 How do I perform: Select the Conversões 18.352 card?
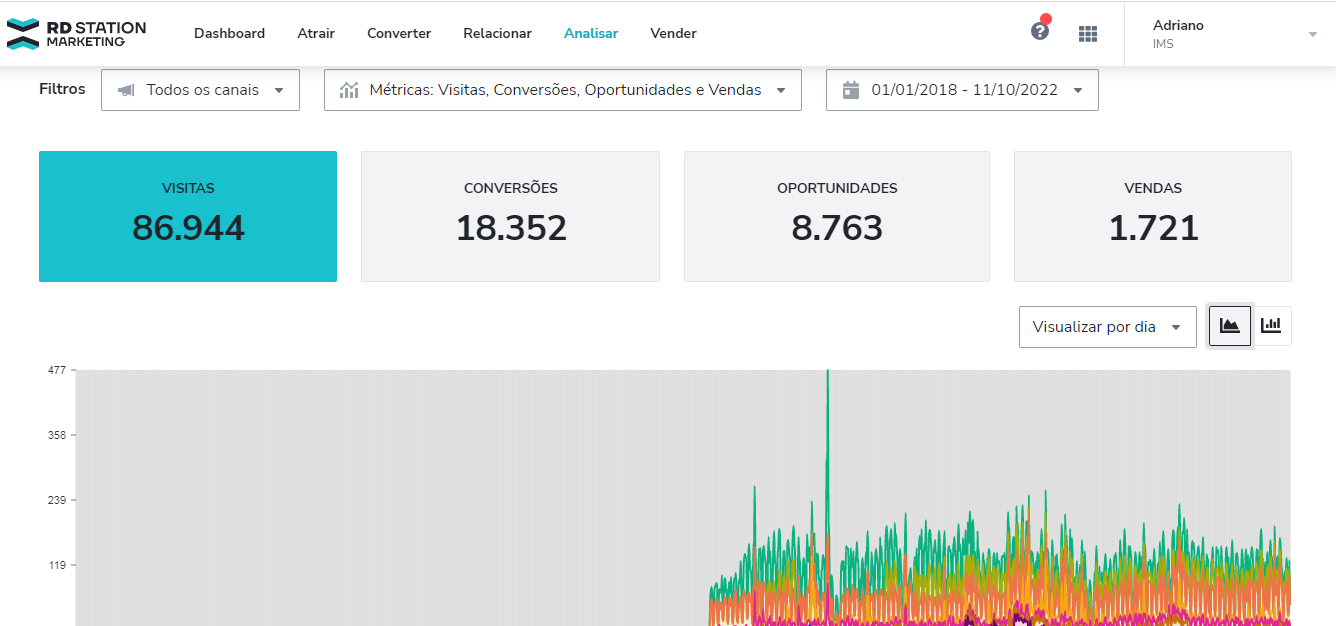pos(510,216)
